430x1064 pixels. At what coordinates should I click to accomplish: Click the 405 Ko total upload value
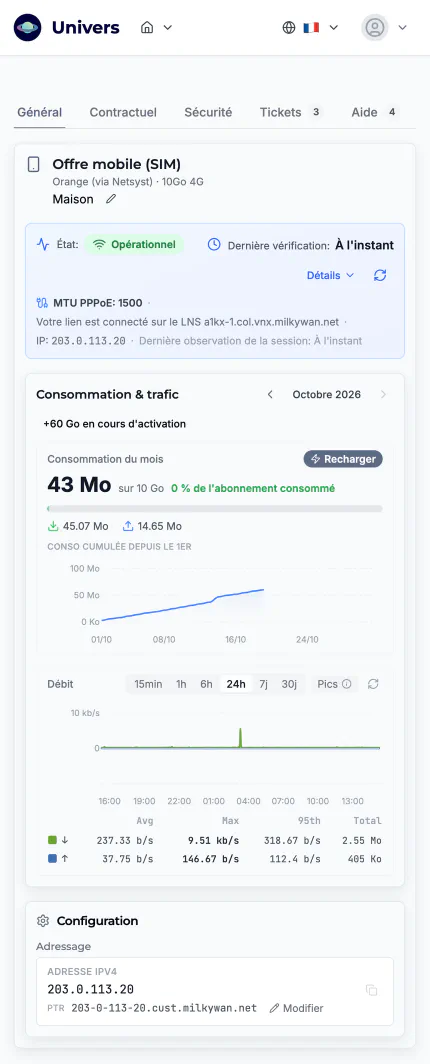point(362,859)
